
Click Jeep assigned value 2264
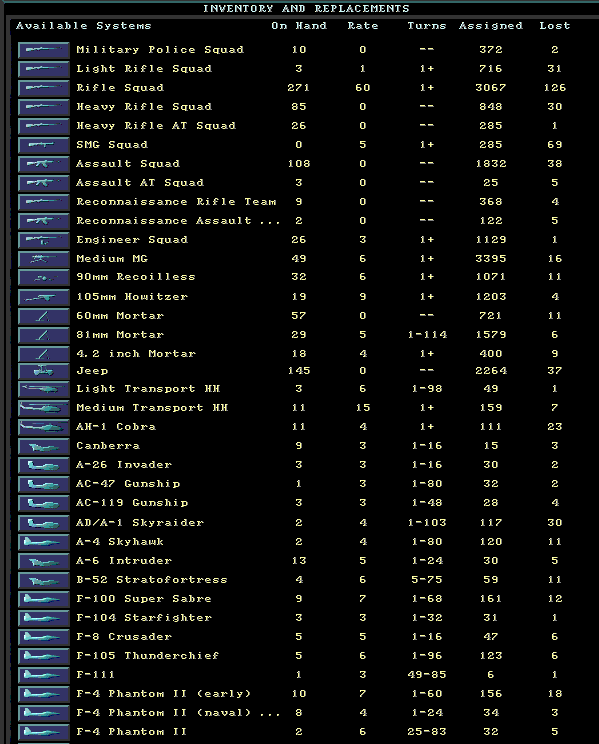click(491, 371)
